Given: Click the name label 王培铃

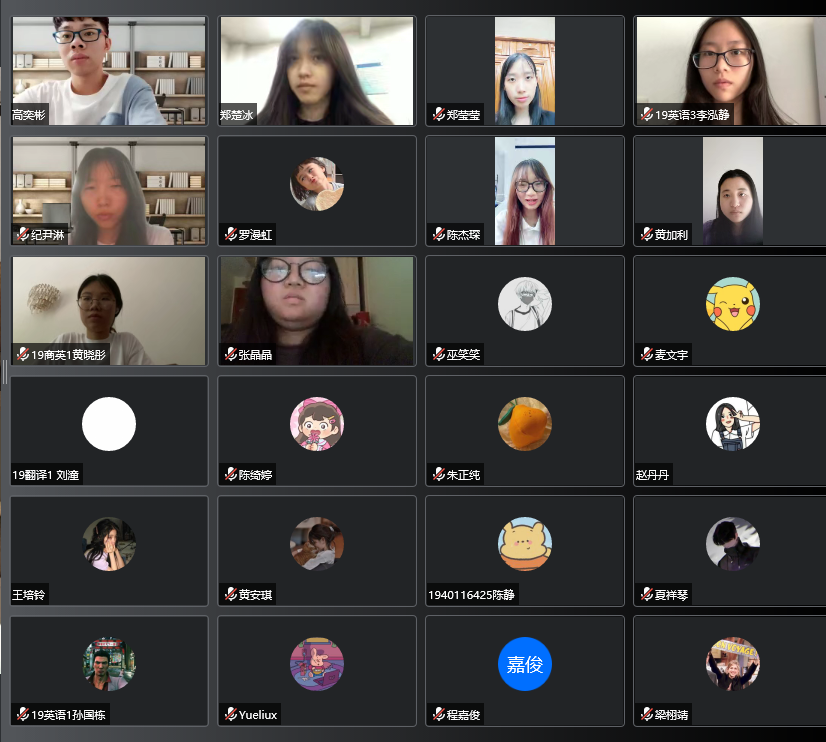Looking at the screenshot, I should point(29,595).
